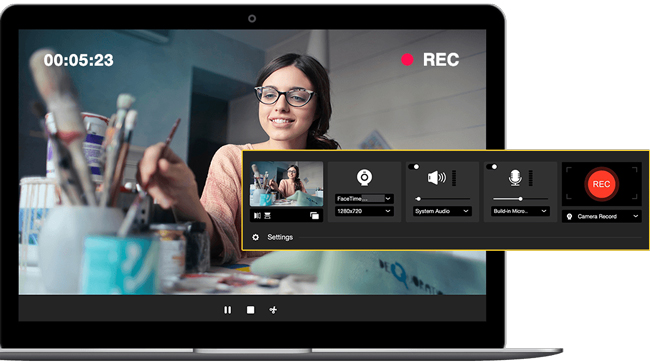650x364 pixels.
Task: Click the webcam icon
Action: pos(364,177)
